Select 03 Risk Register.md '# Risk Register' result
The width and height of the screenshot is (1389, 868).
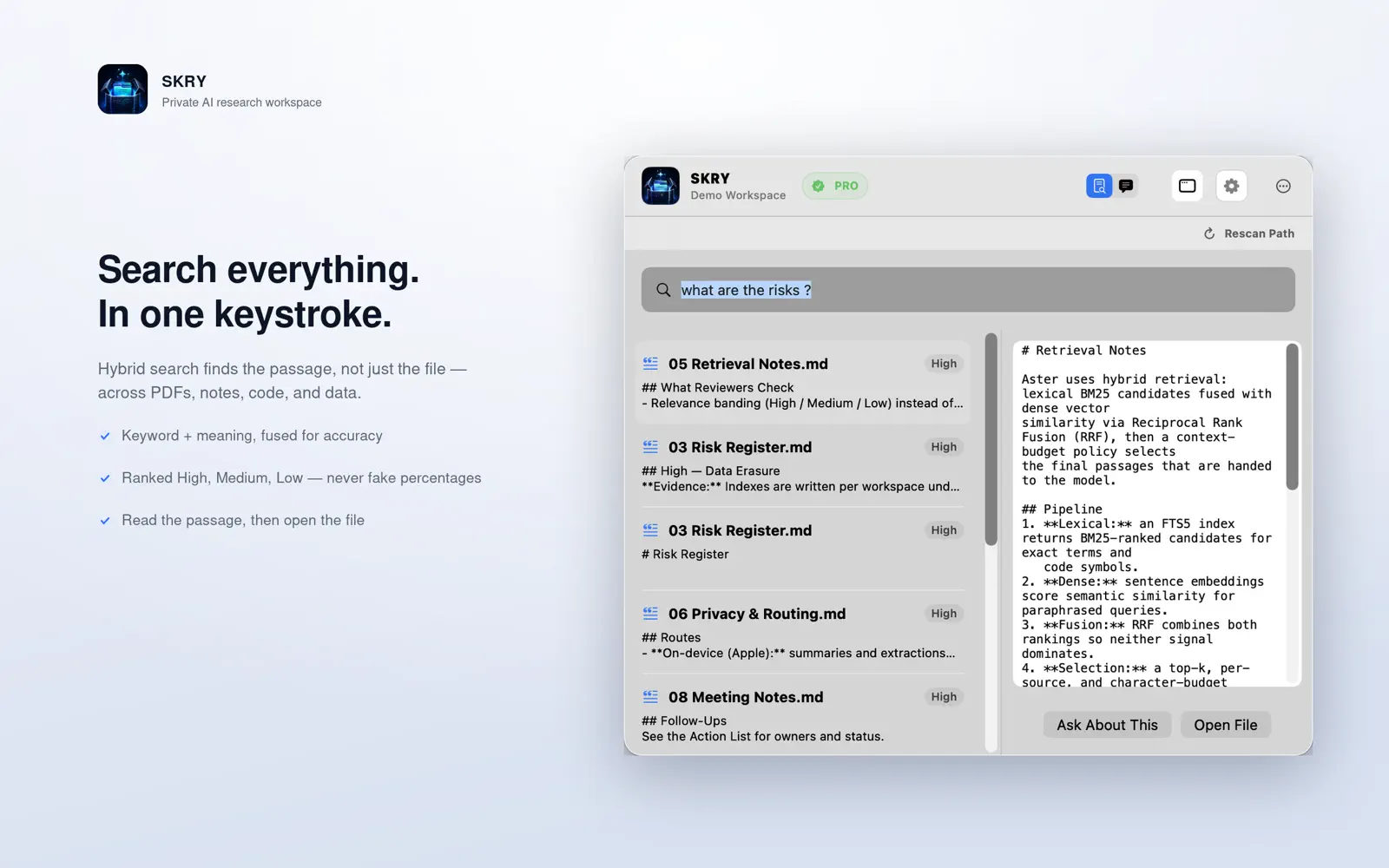pyautogui.click(x=803, y=549)
